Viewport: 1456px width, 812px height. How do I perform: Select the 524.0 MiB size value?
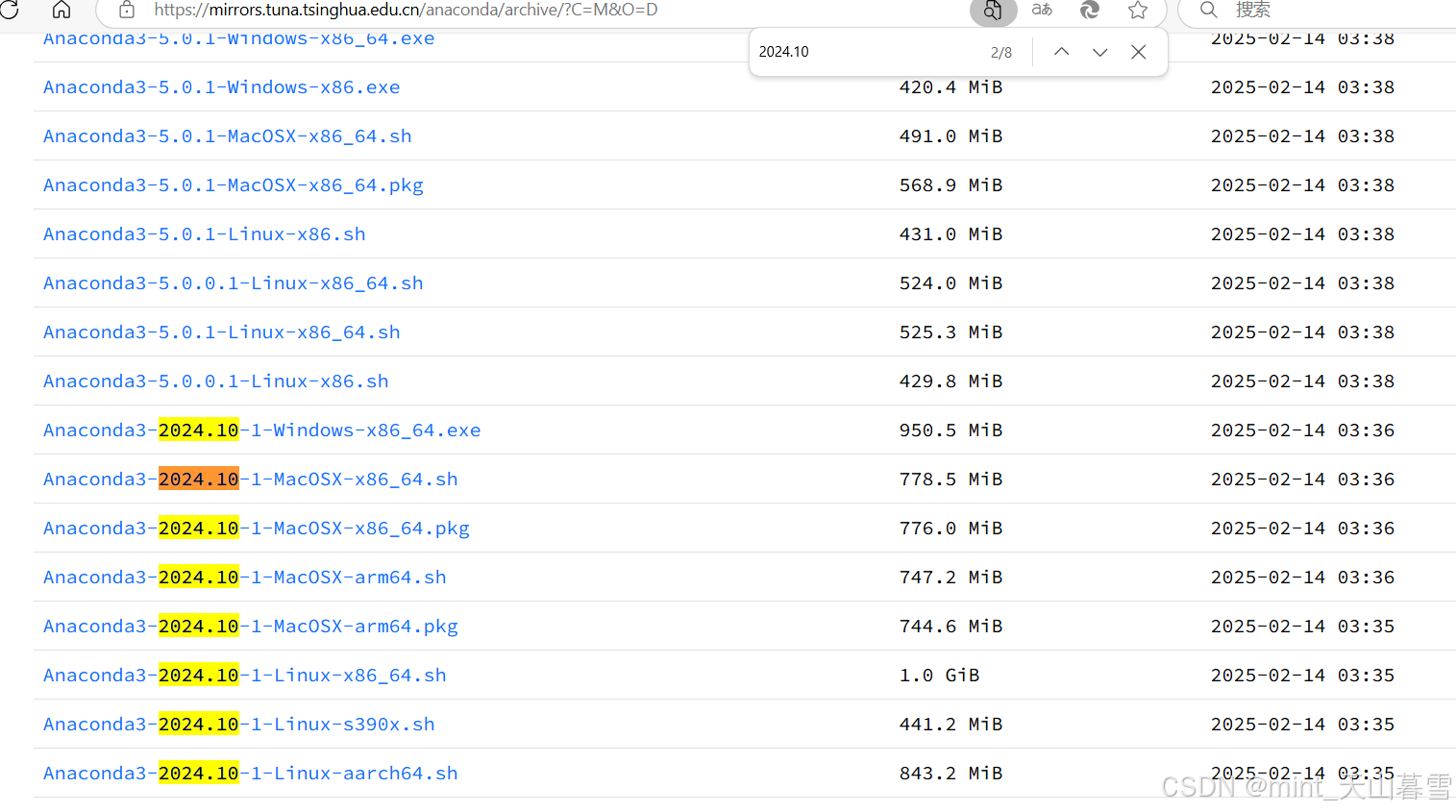click(950, 283)
